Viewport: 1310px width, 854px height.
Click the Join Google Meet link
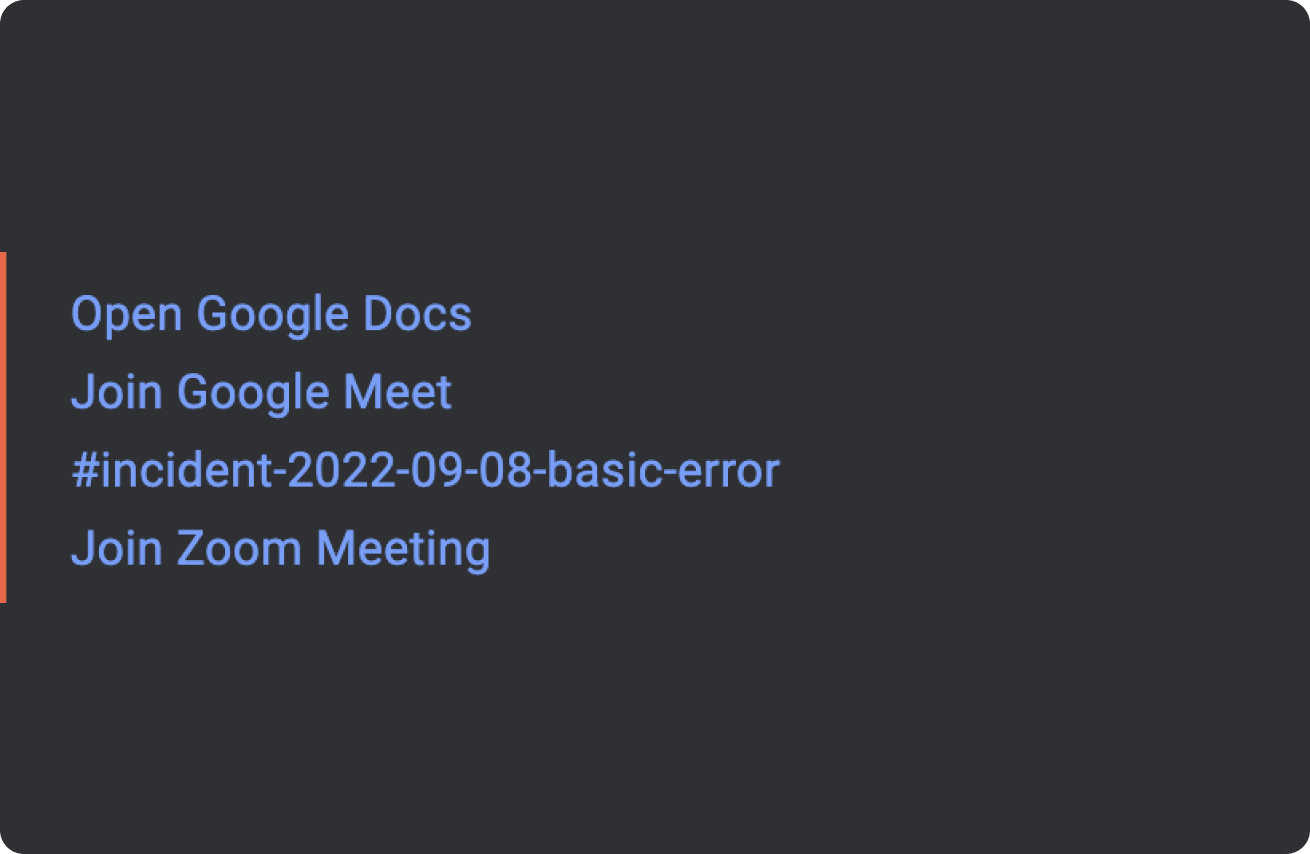click(261, 392)
